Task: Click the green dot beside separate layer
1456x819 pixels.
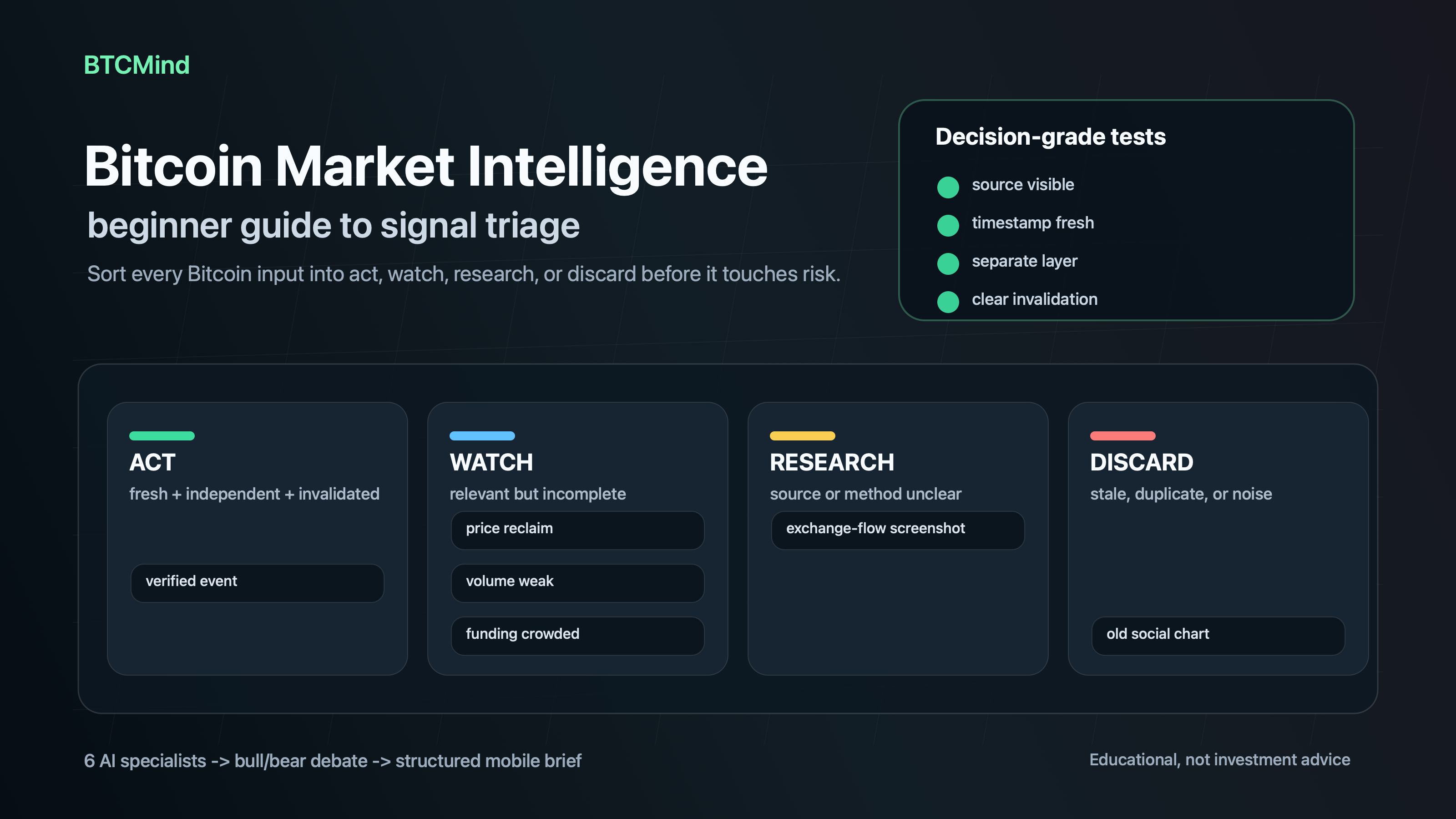Action: (948, 263)
